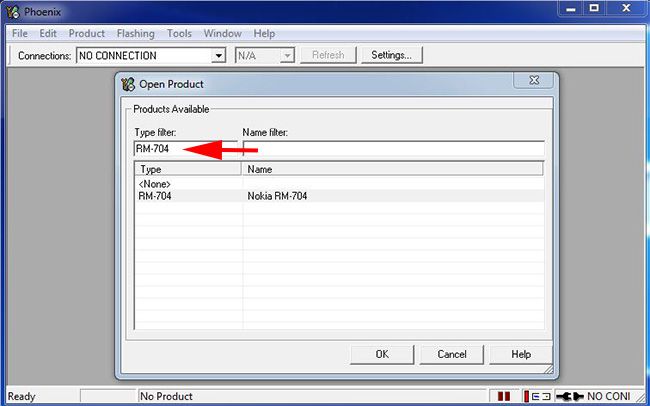Click the dialog Help button
The height and width of the screenshot is (406, 650).
[521, 355]
